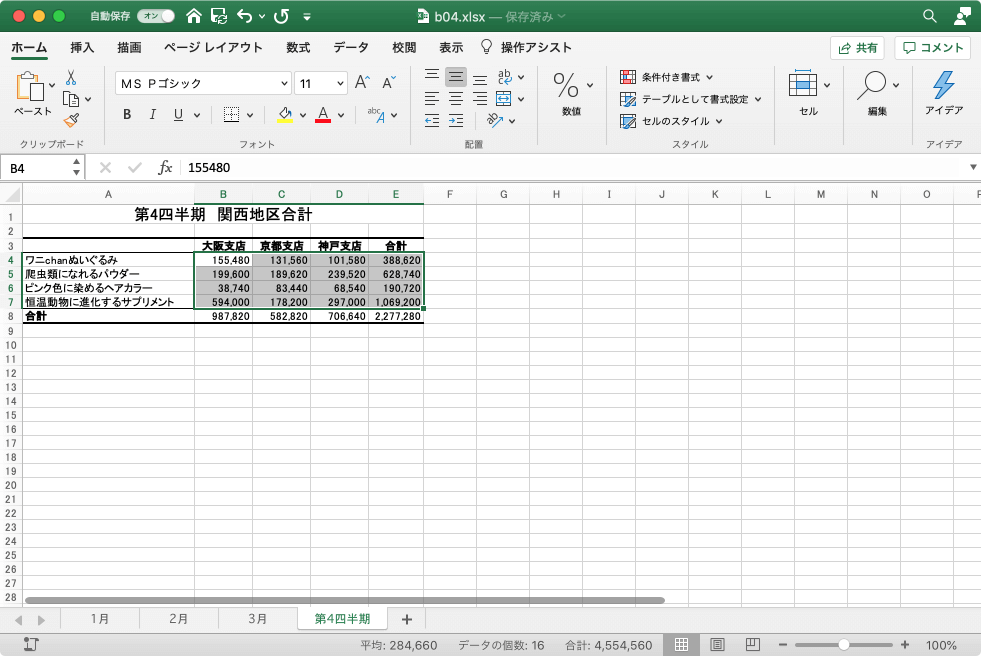981x656 pixels.
Task: Expand font color dropdown arrow
Action: (x=341, y=115)
